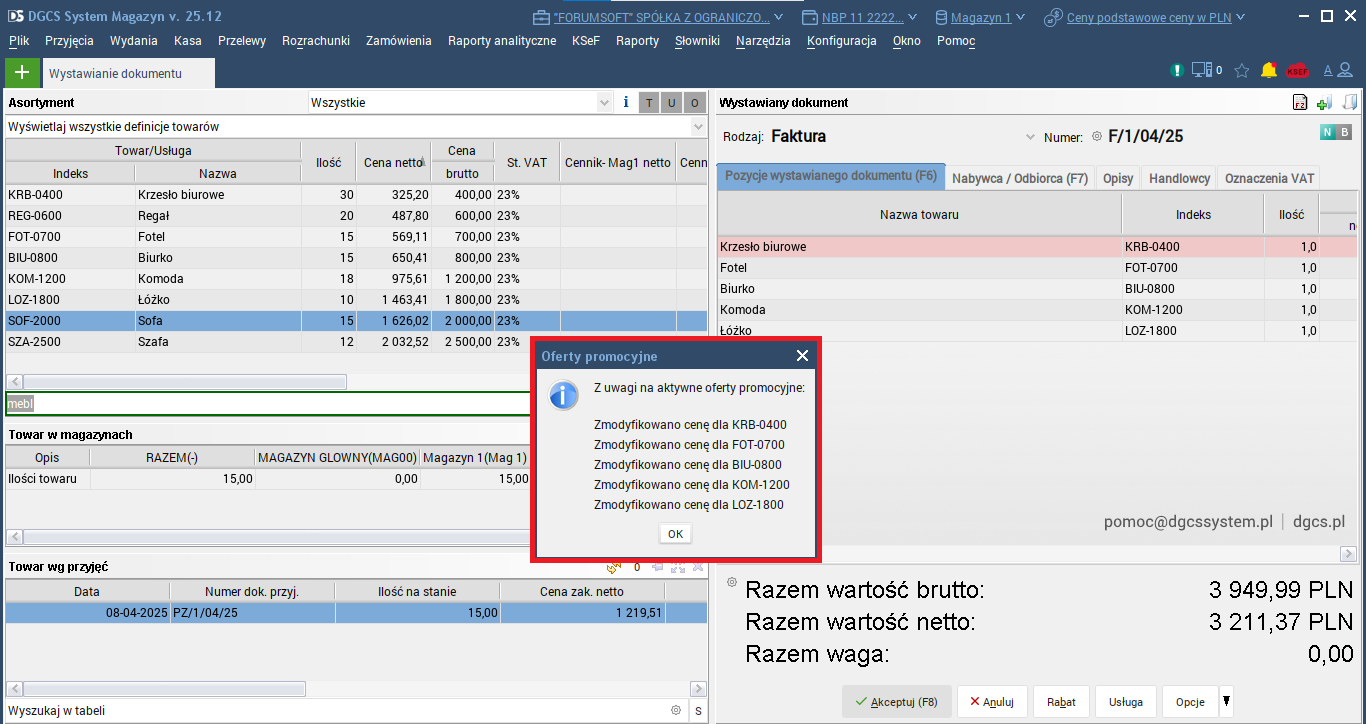Viewport: 1366px width, 724px height.
Task: Click the green plus new-document icon
Action: (23, 73)
